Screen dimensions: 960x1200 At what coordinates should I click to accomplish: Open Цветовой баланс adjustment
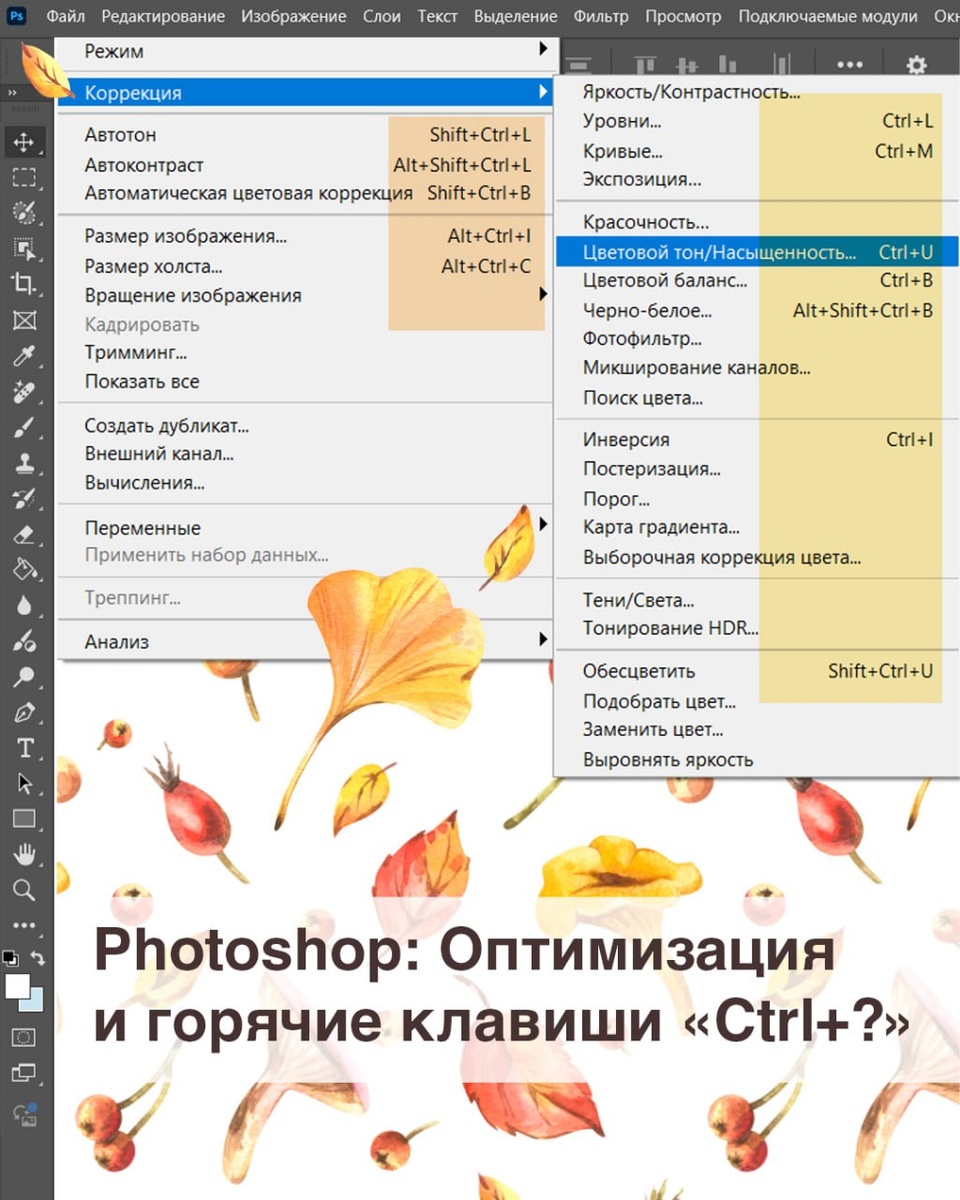tap(757, 281)
